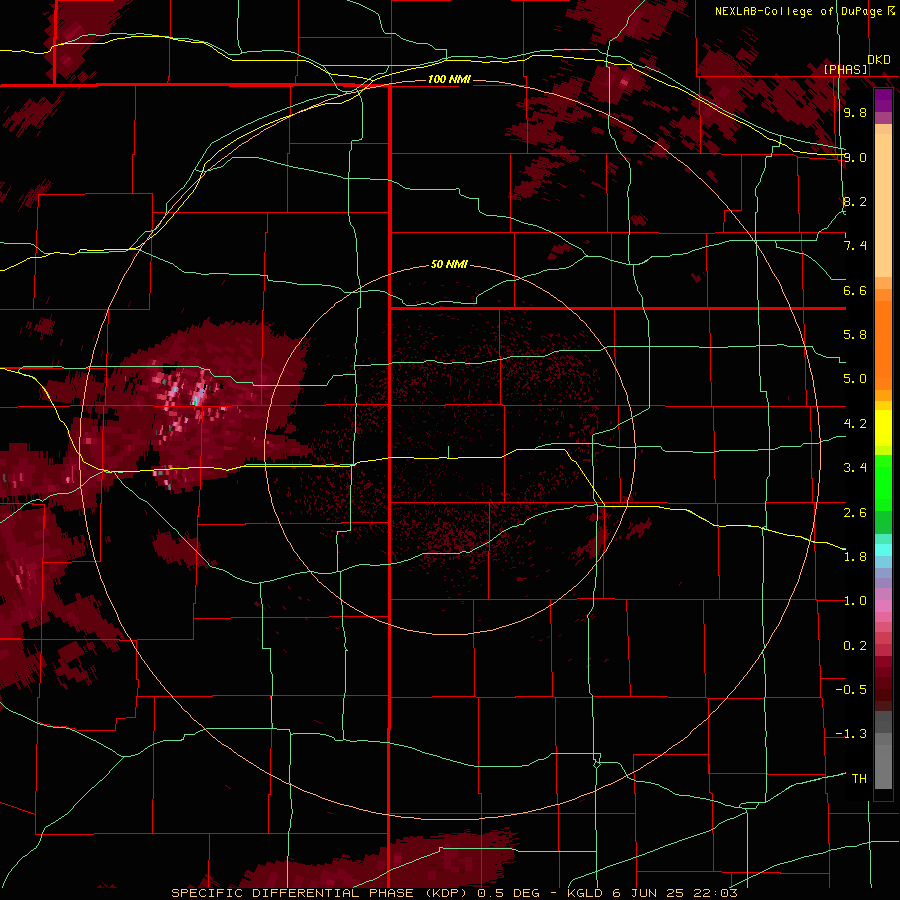Click the 1.8 value on the scale
This screenshot has width=900, height=900.
click(855, 557)
